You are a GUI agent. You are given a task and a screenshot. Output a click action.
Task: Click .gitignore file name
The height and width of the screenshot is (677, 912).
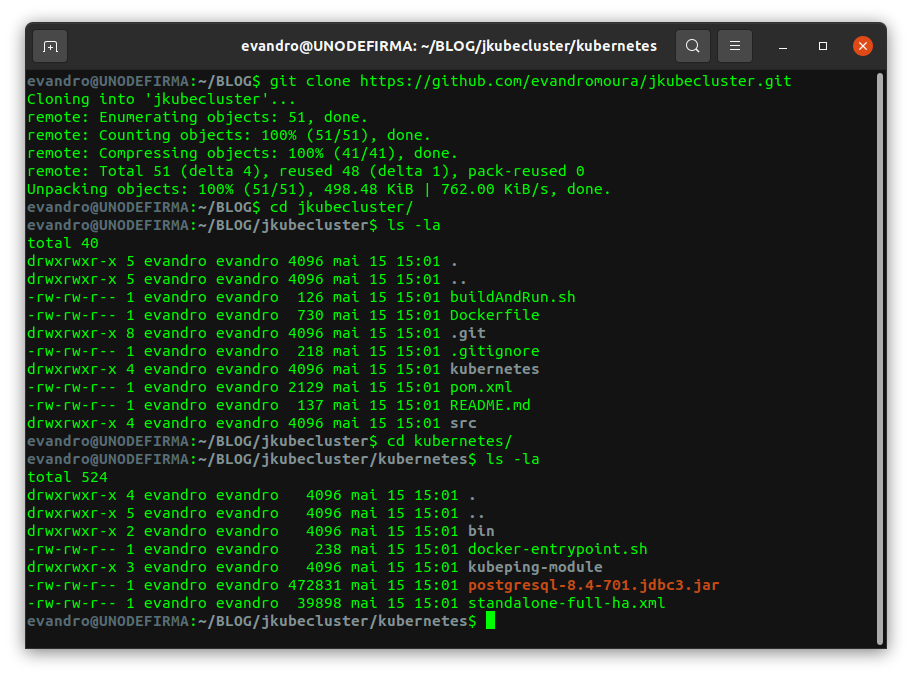(x=494, y=351)
